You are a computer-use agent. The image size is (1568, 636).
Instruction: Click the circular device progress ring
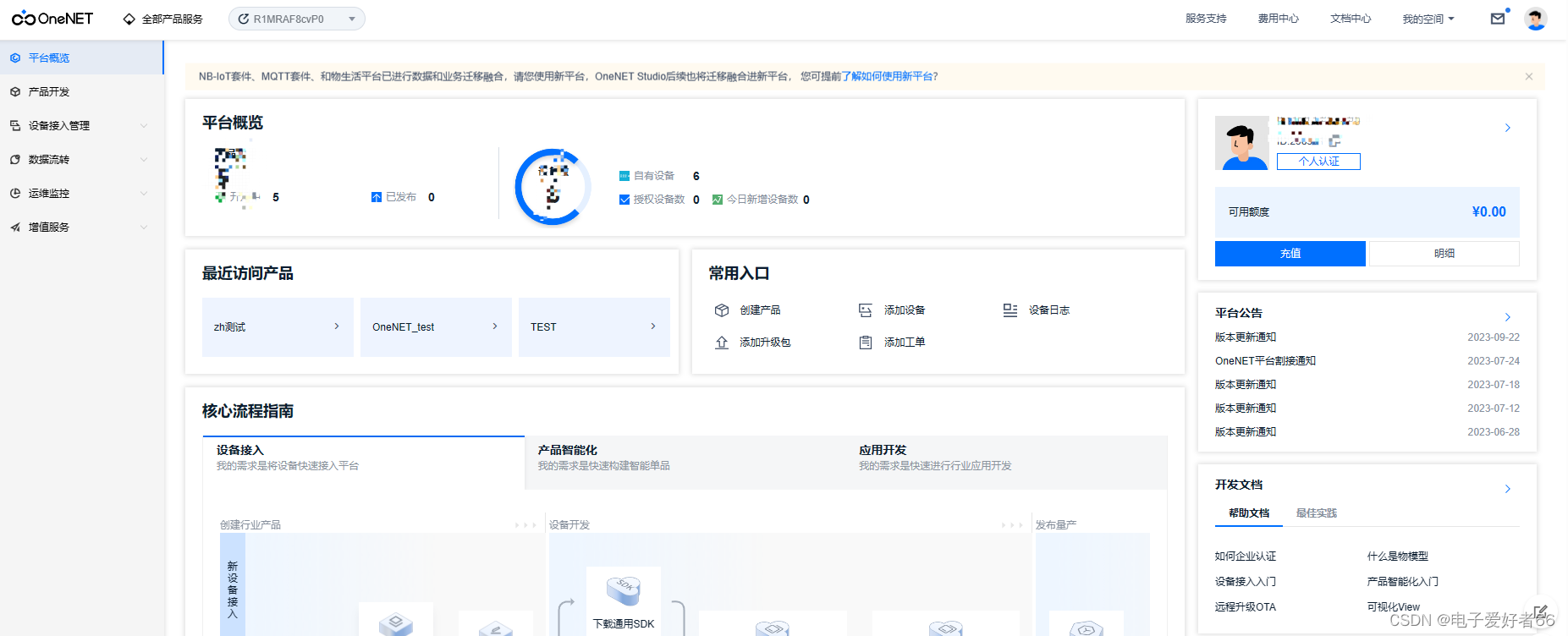[x=553, y=187]
